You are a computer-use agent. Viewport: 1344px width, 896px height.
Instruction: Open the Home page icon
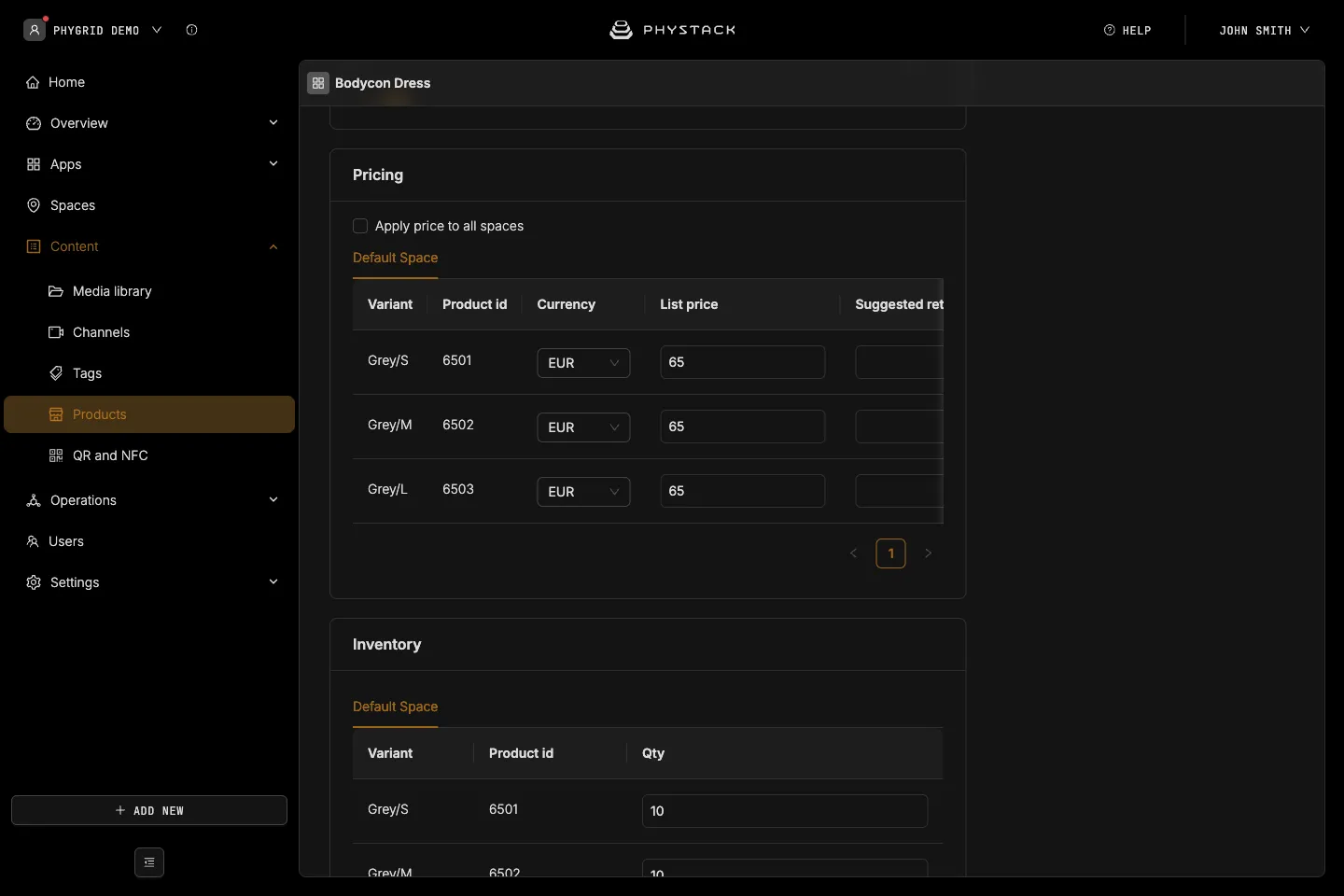[33, 82]
